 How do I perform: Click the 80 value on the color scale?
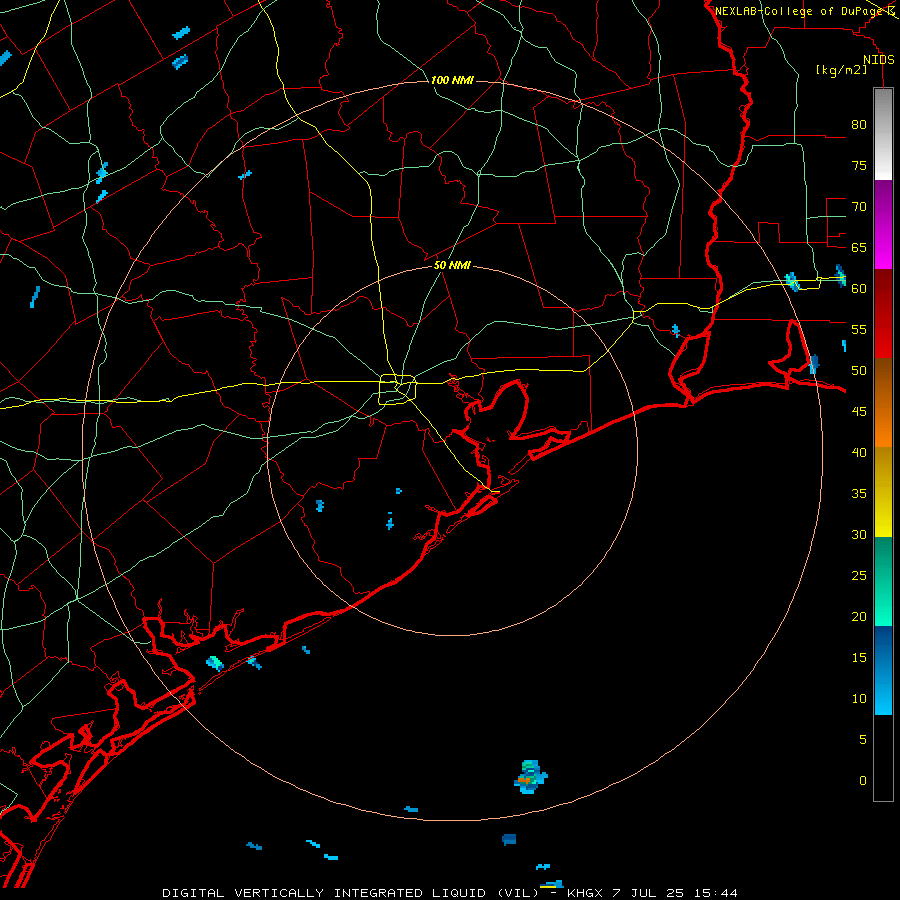859,125
